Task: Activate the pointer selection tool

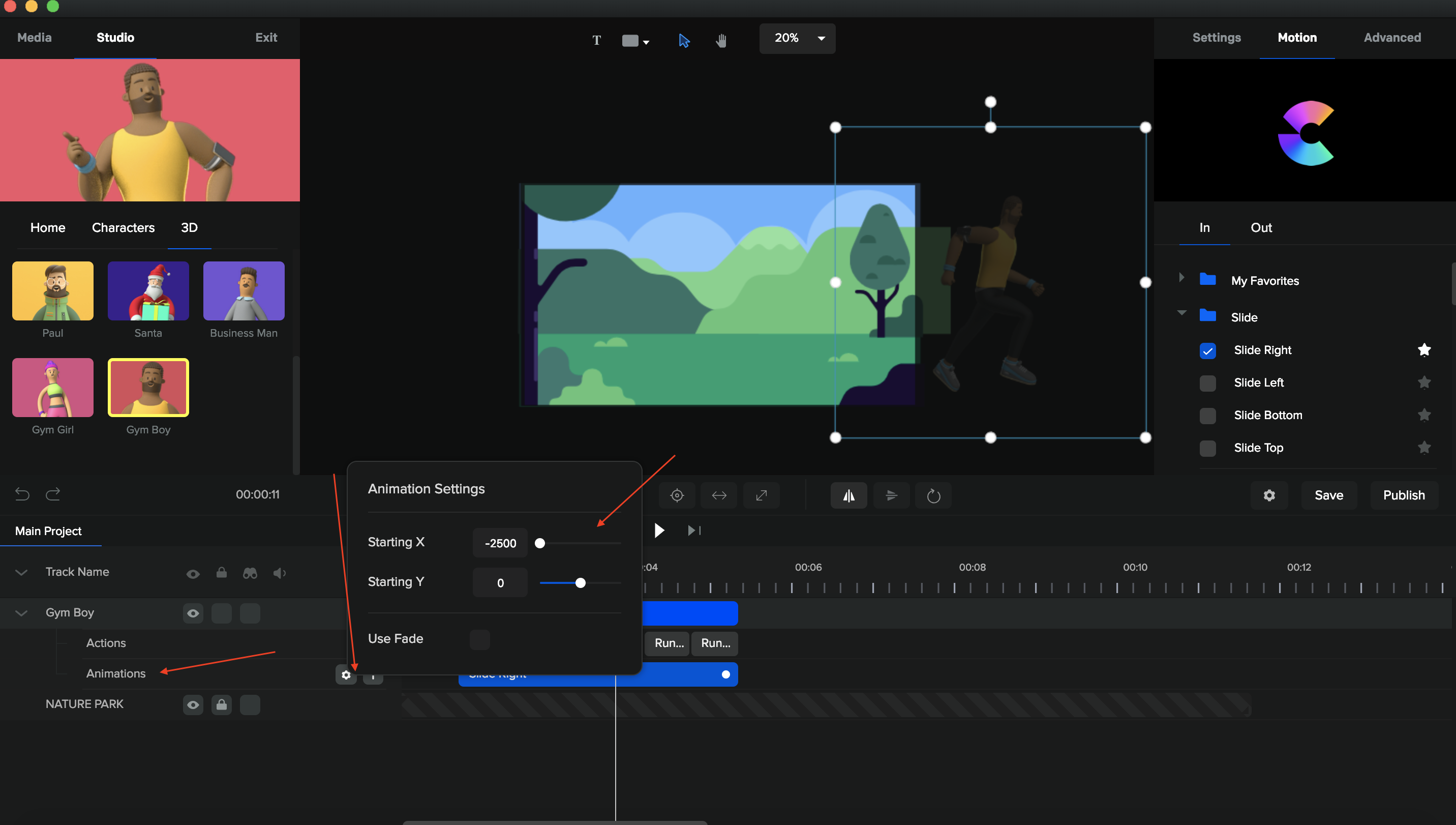Action: point(684,40)
